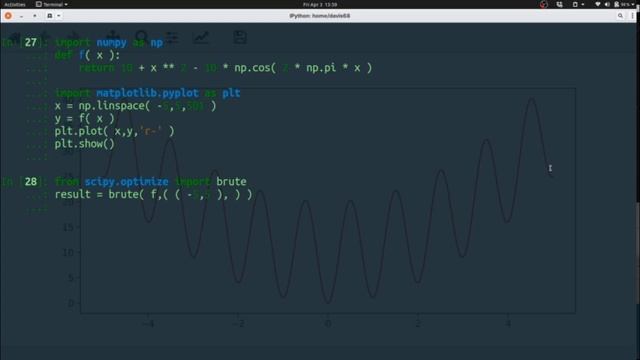The width and height of the screenshot is (640, 360).
Task: Click the red screen recording indicator
Action: [x=543, y=4]
